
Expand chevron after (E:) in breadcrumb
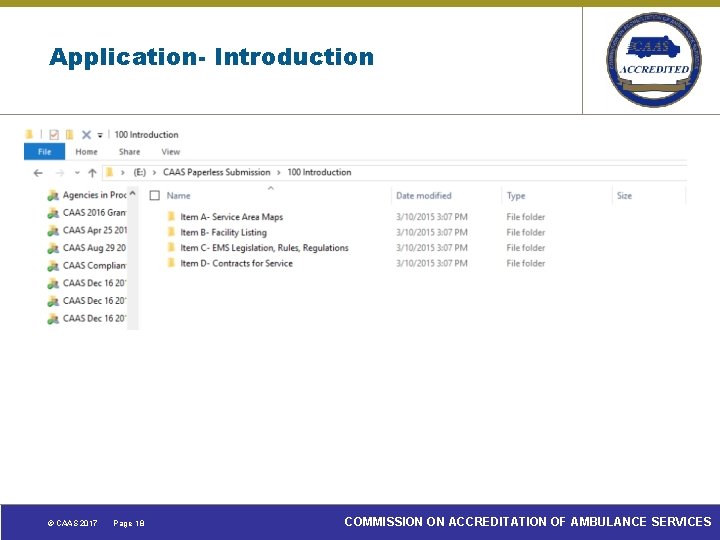154,173
